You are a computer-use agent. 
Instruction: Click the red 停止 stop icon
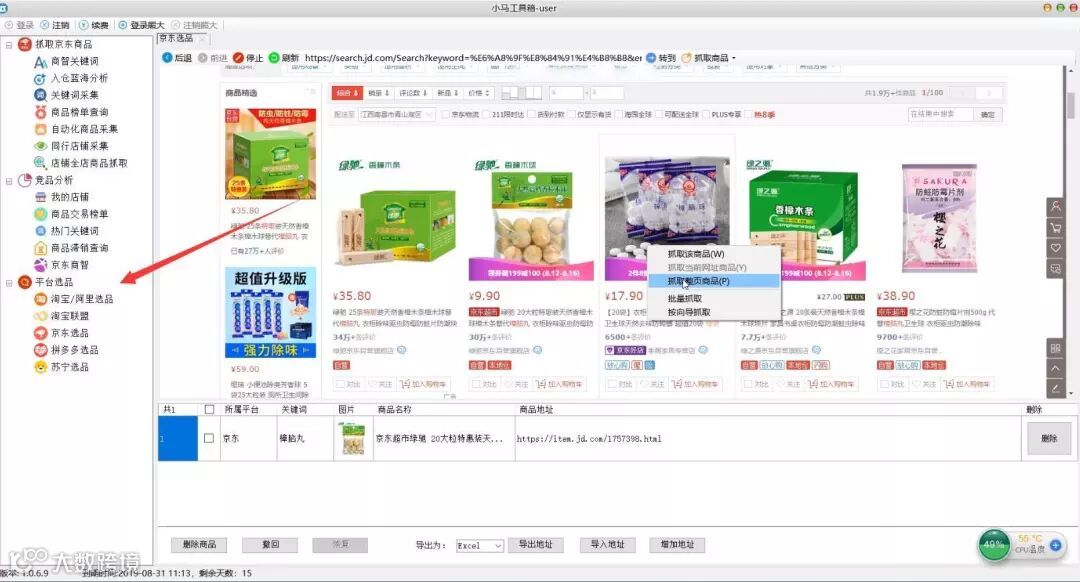click(x=238, y=58)
